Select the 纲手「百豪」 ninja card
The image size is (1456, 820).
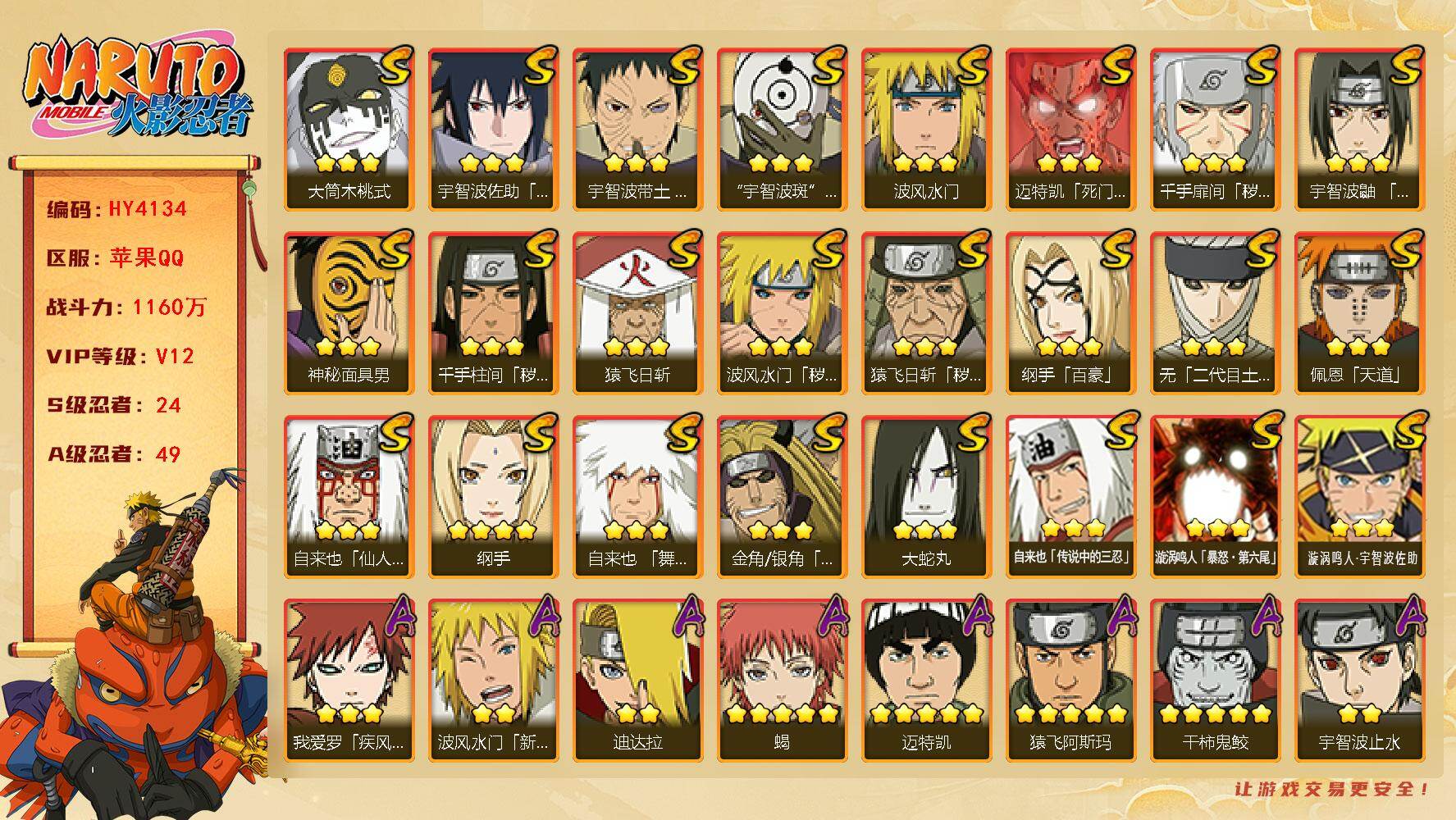click(x=1070, y=312)
